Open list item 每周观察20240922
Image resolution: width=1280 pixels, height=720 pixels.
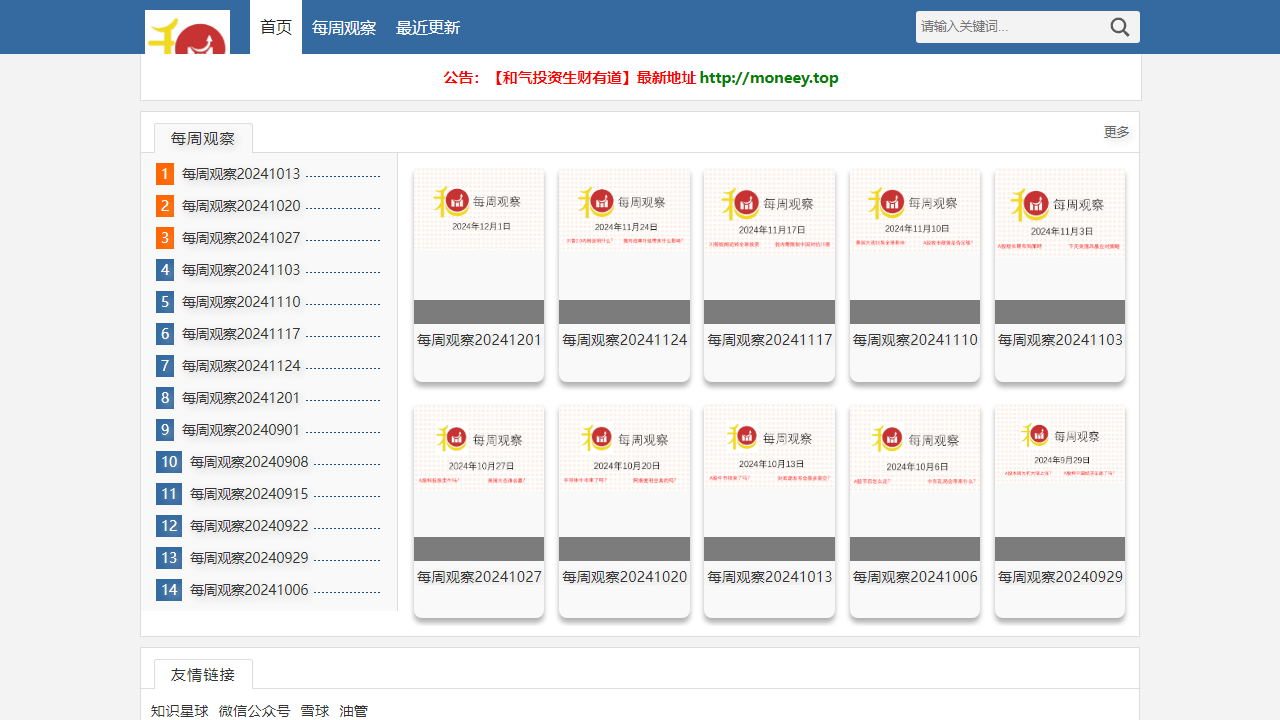pos(249,526)
